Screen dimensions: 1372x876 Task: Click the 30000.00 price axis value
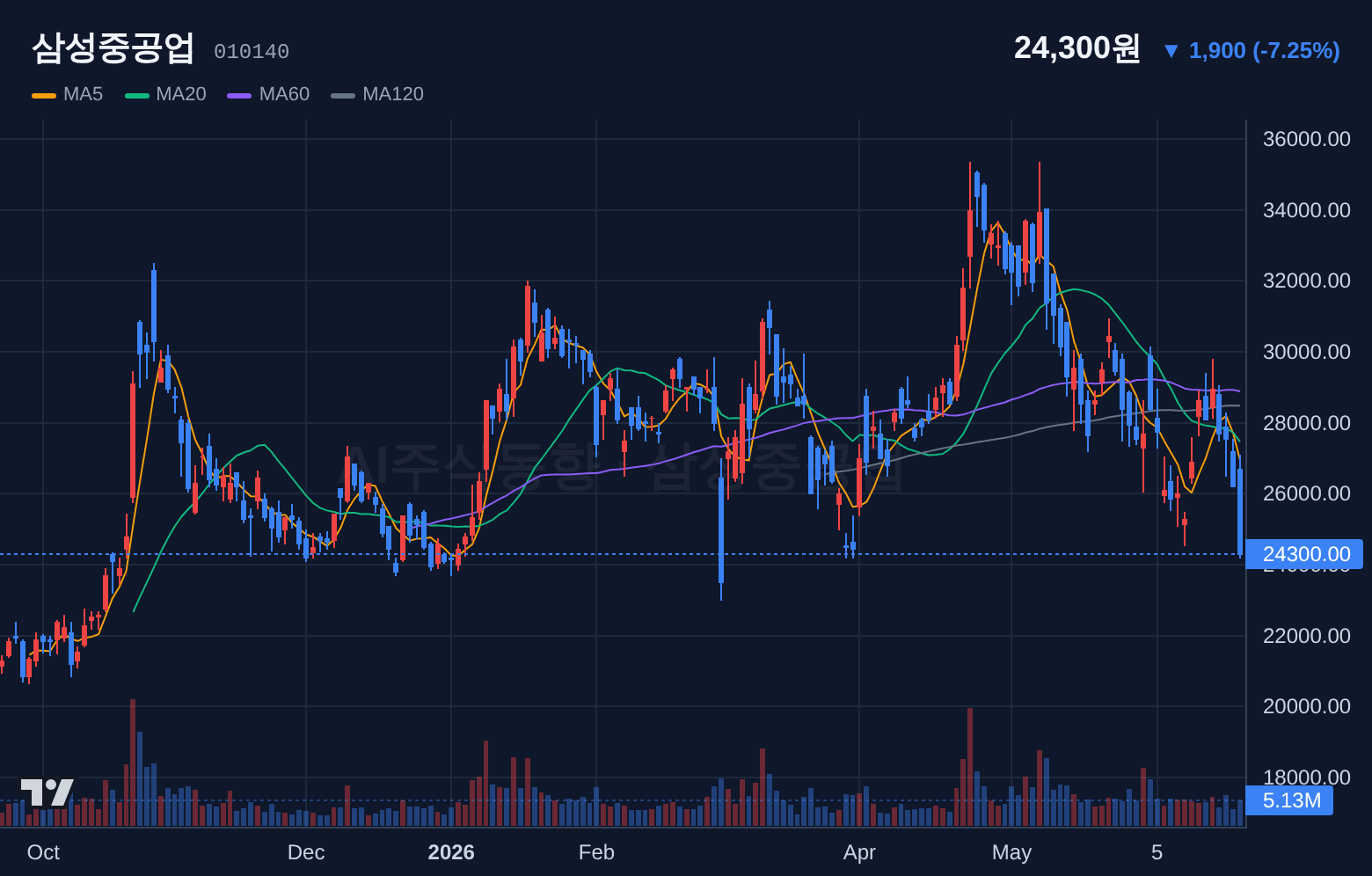click(1306, 352)
